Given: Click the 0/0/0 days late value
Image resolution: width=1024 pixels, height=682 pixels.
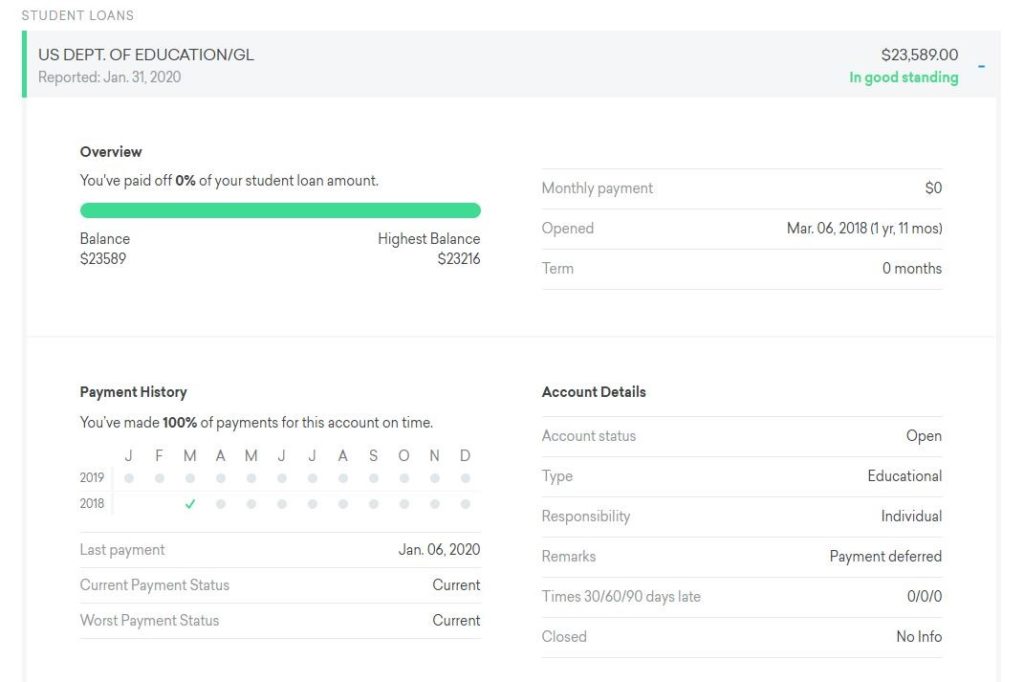Looking at the screenshot, I should pos(924,596).
